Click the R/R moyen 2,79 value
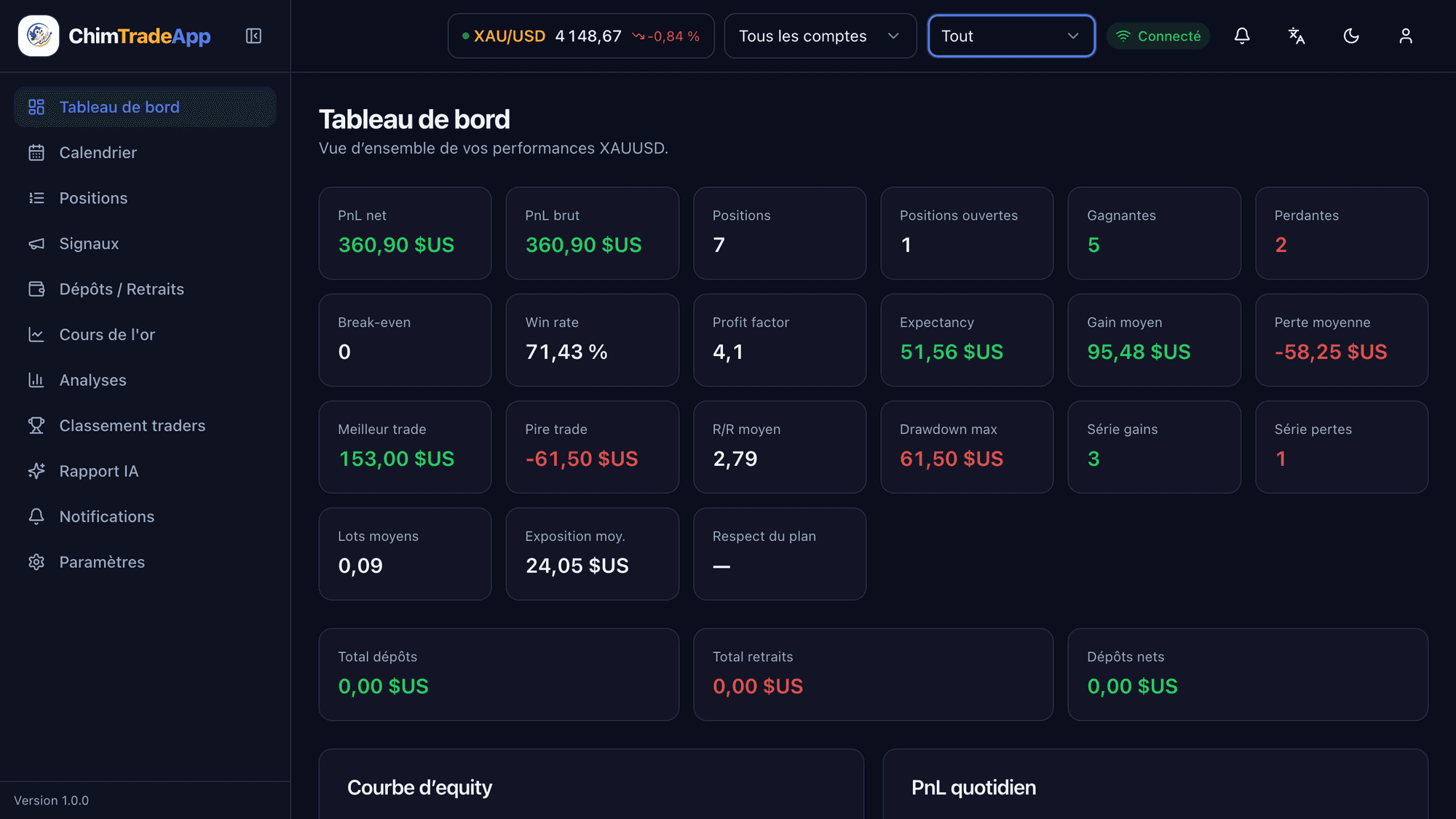This screenshot has height=819, width=1456. coord(735,459)
